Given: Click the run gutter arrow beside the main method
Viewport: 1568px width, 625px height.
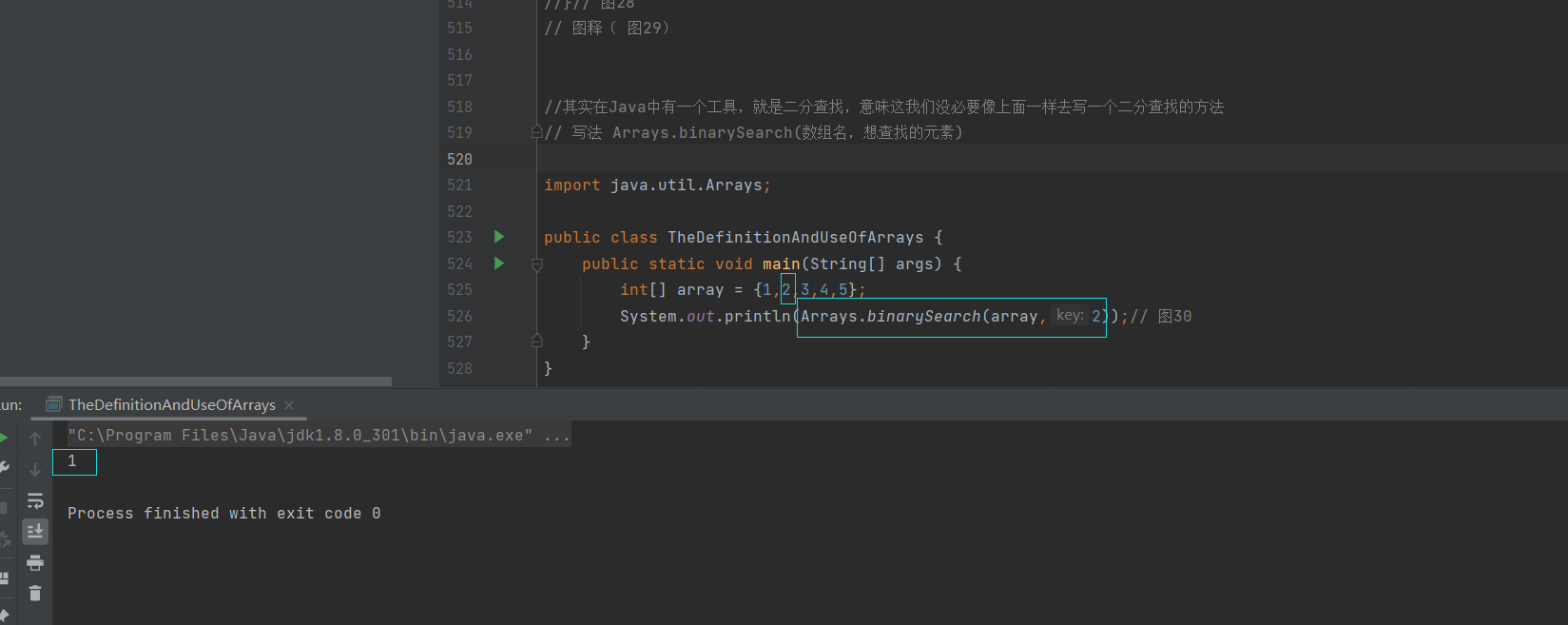Looking at the screenshot, I should tap(499, 264).
